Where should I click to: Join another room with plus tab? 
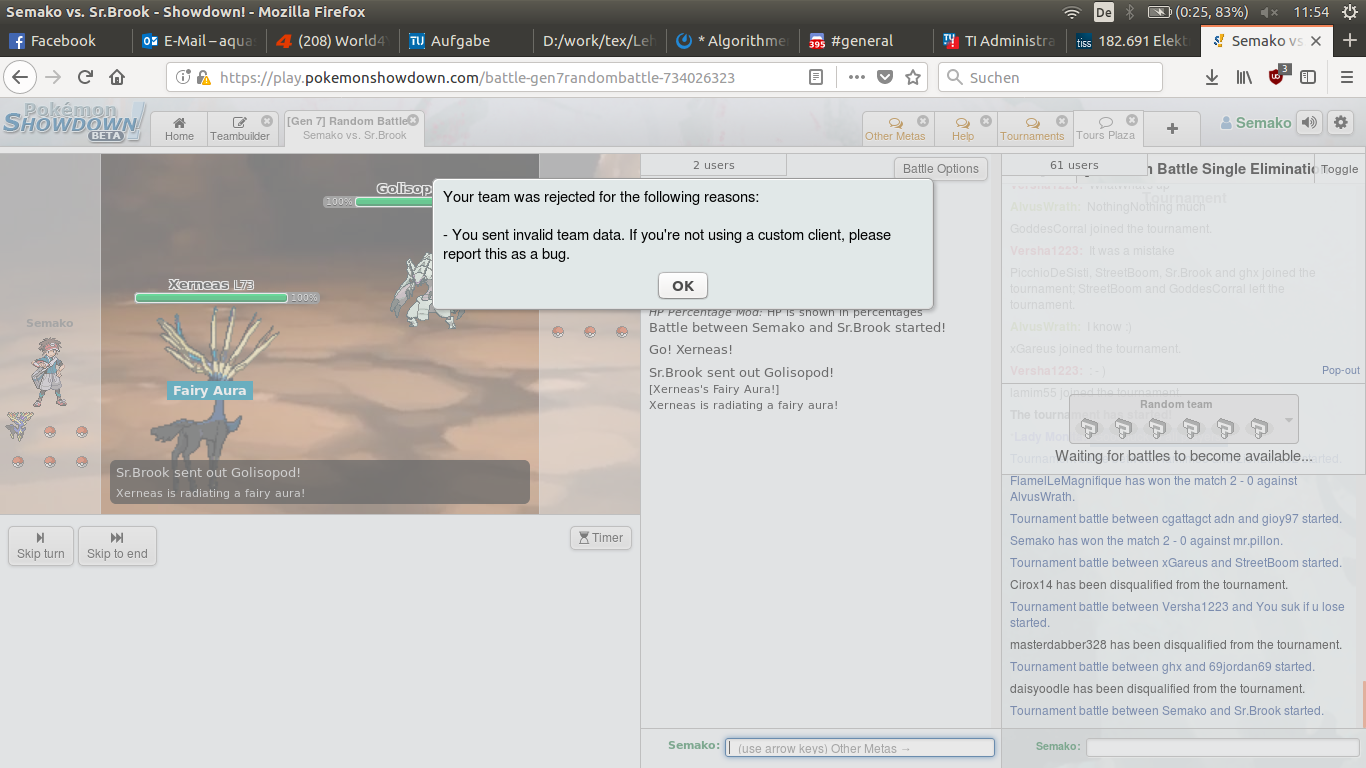1172,129
